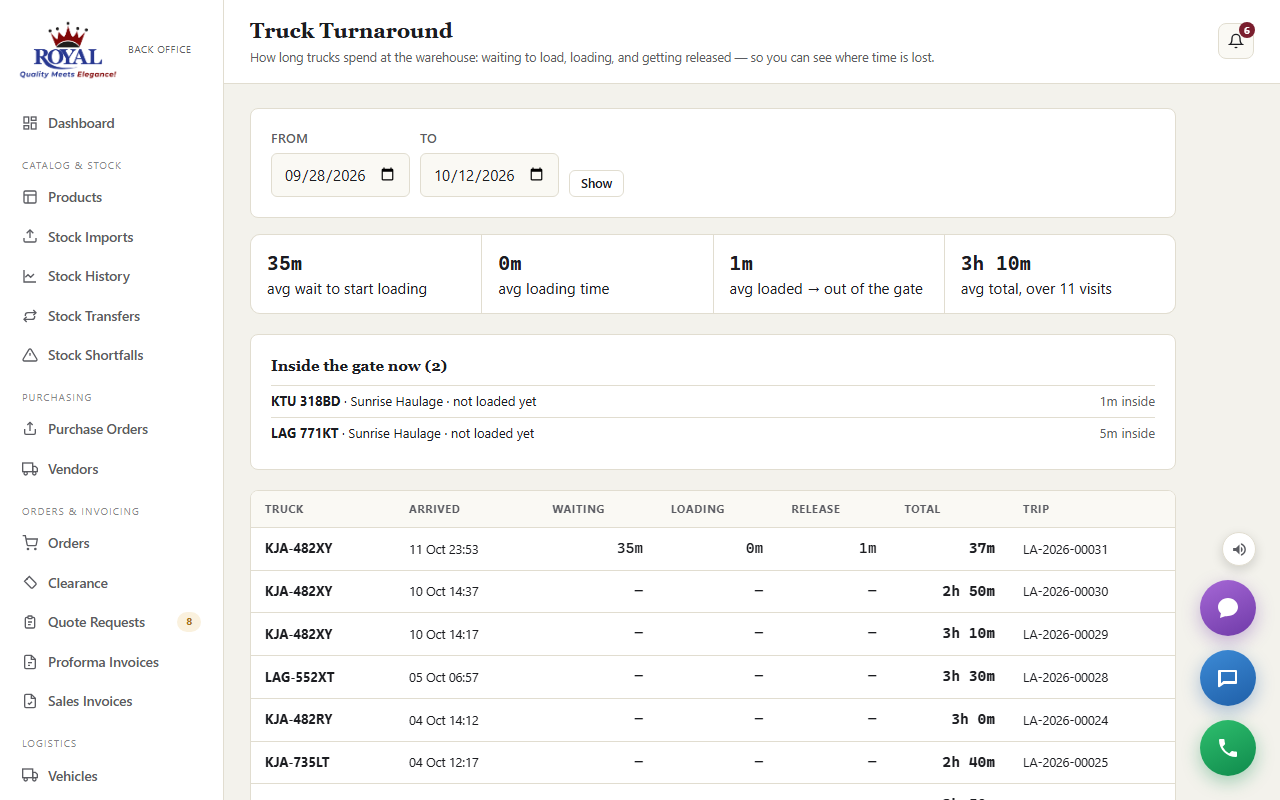1280x800 pixels.
Task: Click the Quote Requests count badge
Action: click(x=189, y=622)
